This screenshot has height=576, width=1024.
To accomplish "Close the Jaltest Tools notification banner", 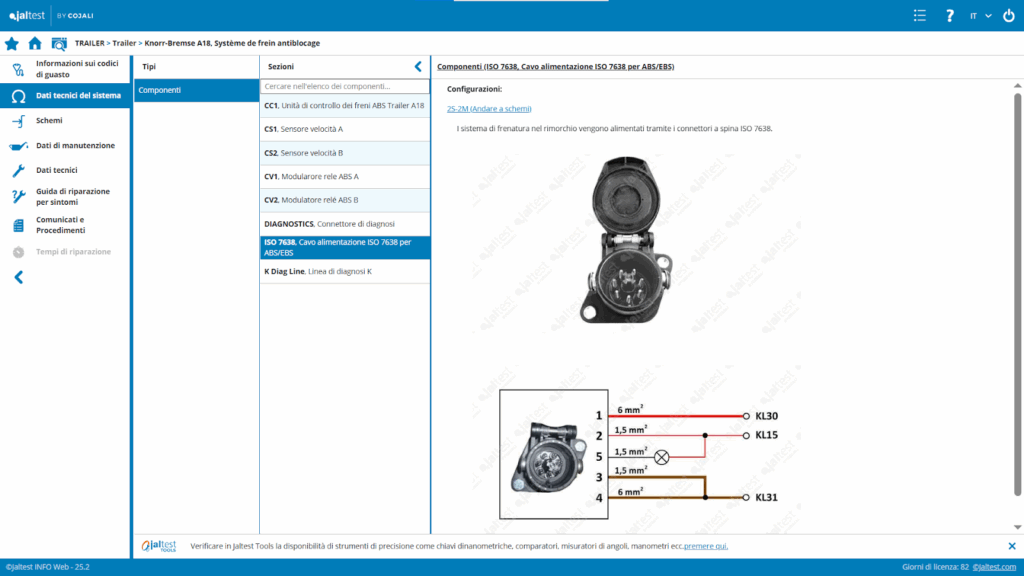I will click(x=1011, y=546).
